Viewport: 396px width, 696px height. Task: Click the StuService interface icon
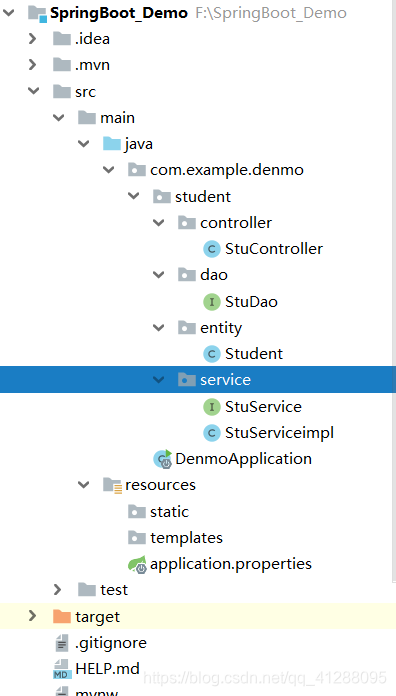(212, 407)
